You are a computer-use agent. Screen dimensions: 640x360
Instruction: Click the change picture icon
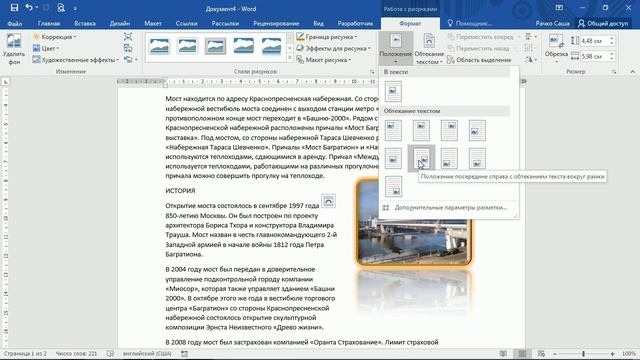pyautogui.click(x=128, y=48)
